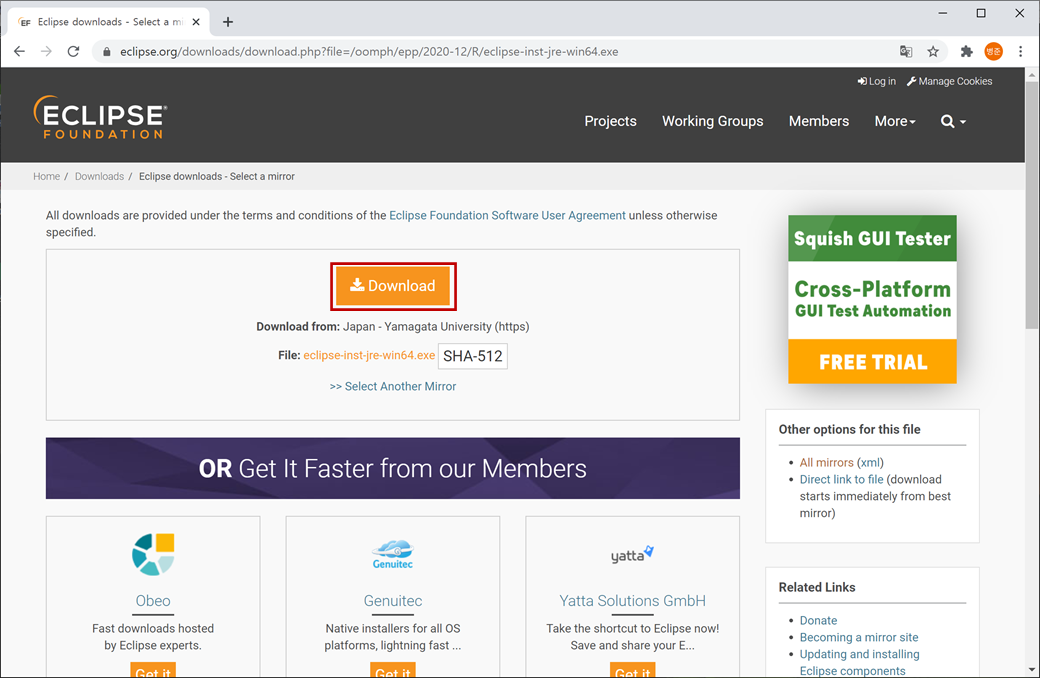Image resolution: width=1040 pixels, height=678 pixels.
Task: Open a new tab with plus icon
Action: 228,22
